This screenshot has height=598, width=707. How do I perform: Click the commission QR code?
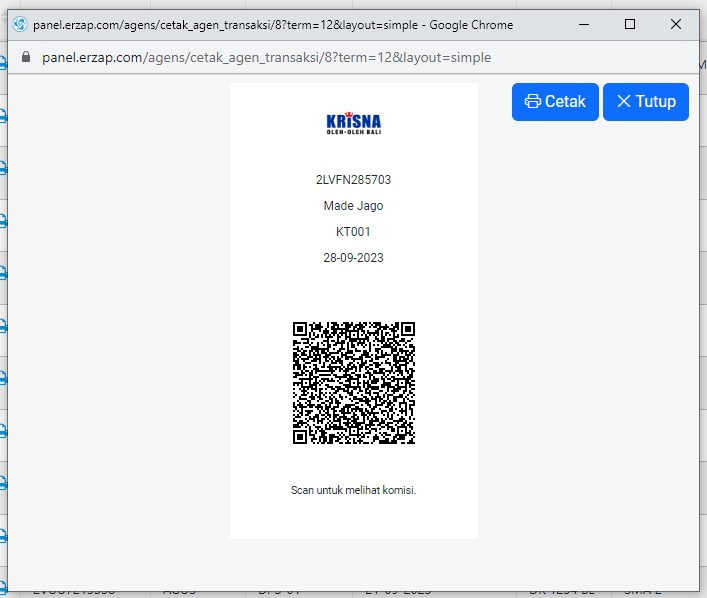pos(354,383)
